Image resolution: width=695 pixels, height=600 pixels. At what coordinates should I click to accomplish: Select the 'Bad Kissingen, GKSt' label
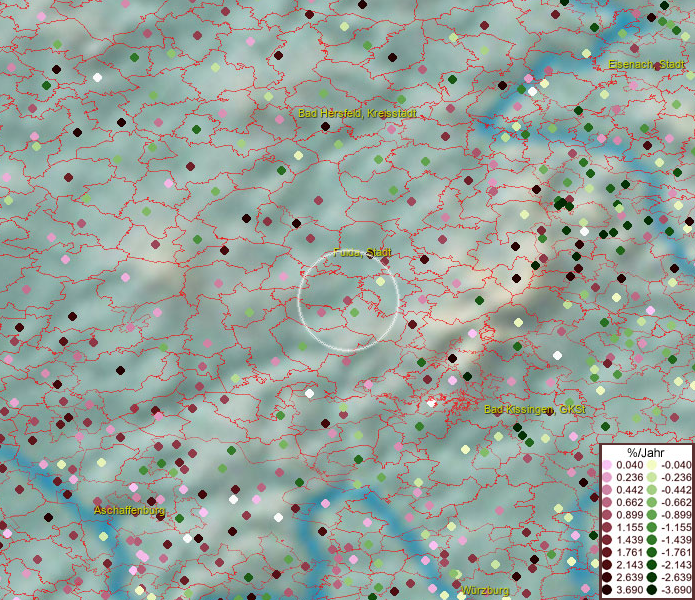click(x=535, y=409)
